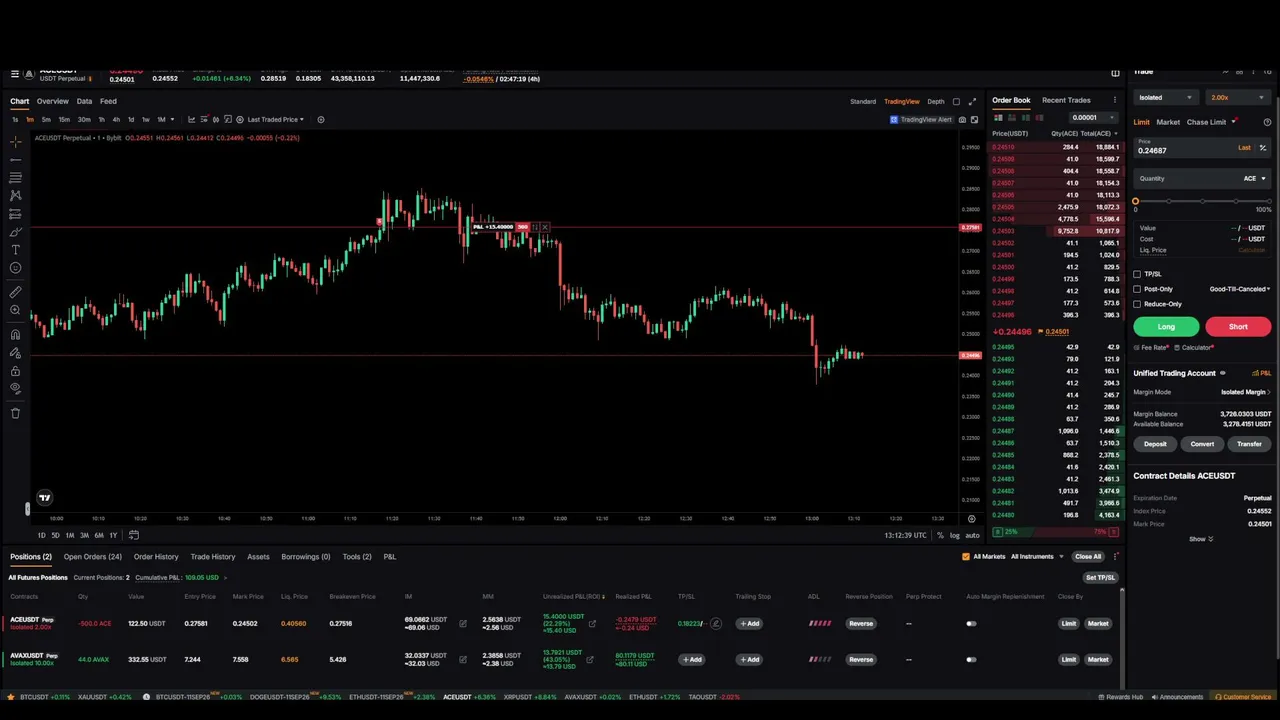Open the All Instruments filter dropdown
This screenshot has width=1280, height=720.
click(x=1035, y=557)
